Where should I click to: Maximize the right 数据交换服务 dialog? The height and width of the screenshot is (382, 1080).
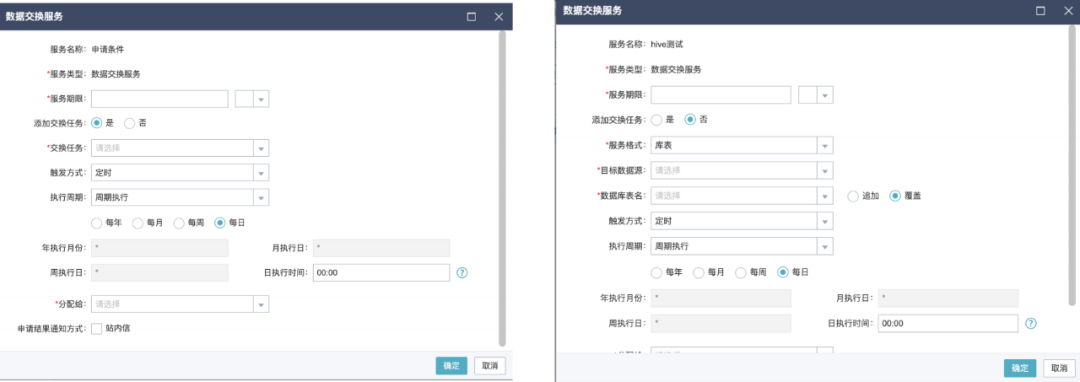coord(1041,11)
